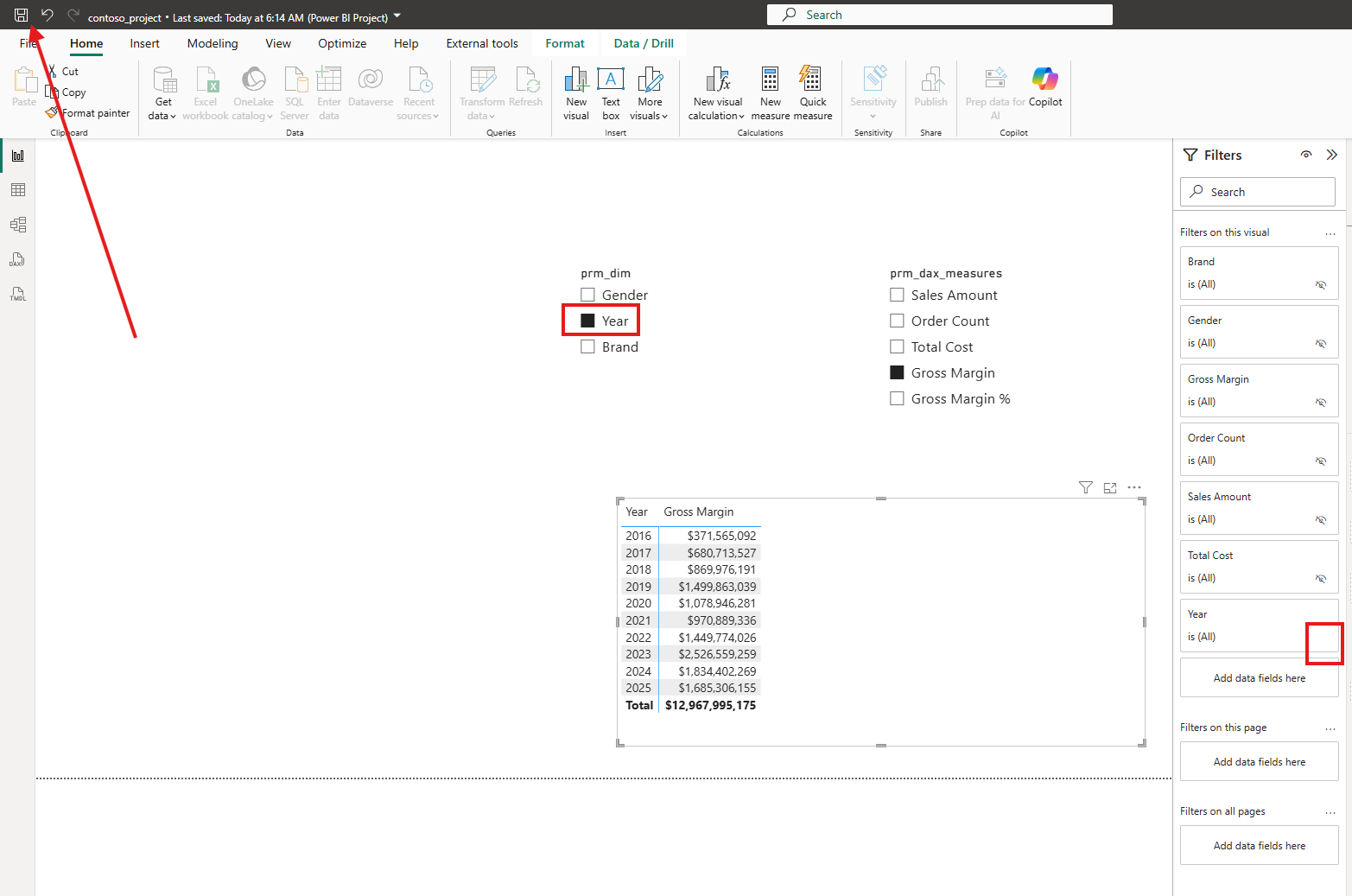Open the Copilot pane from the ribbon
This screenshot has height=896, width=1352.
point(1045,86)
